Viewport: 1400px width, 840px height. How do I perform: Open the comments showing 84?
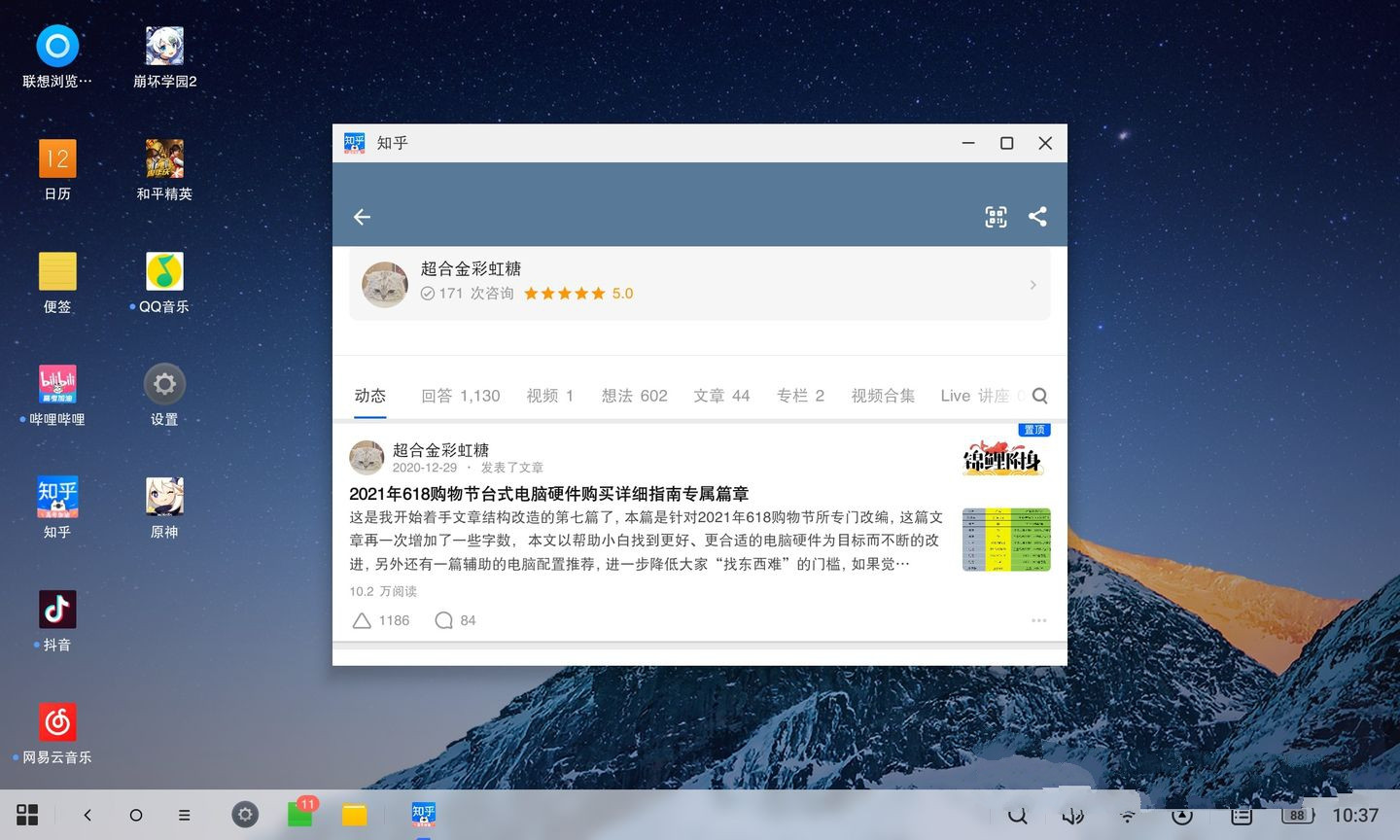pos(455,620)
